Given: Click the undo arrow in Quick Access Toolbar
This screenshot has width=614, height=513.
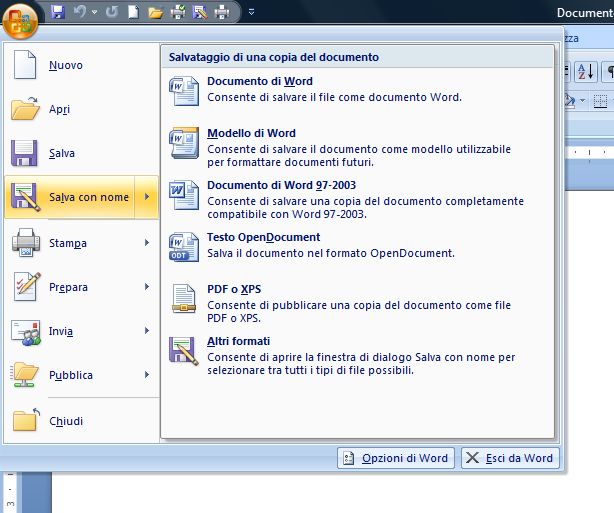Looking at the screenshot, I should [78, 13].
